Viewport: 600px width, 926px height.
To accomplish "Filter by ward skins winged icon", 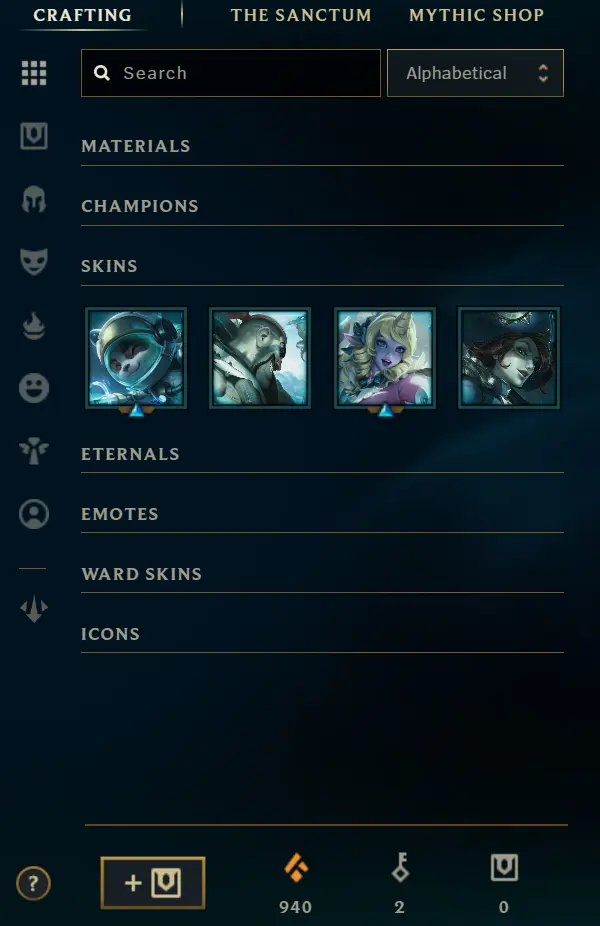I will (x=34, y=451).
